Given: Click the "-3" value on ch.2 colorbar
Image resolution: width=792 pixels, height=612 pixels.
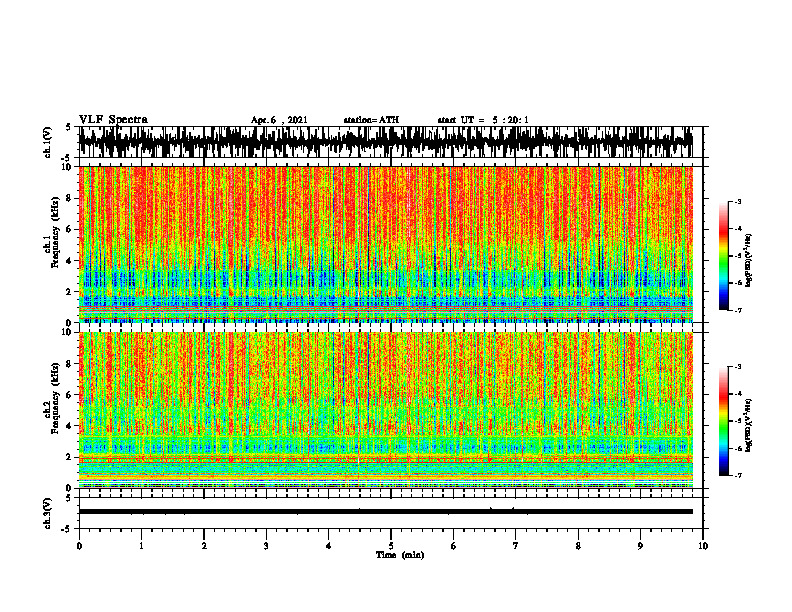Looking at the screenshot, I should pyautogui.click(x=738, y=367).
